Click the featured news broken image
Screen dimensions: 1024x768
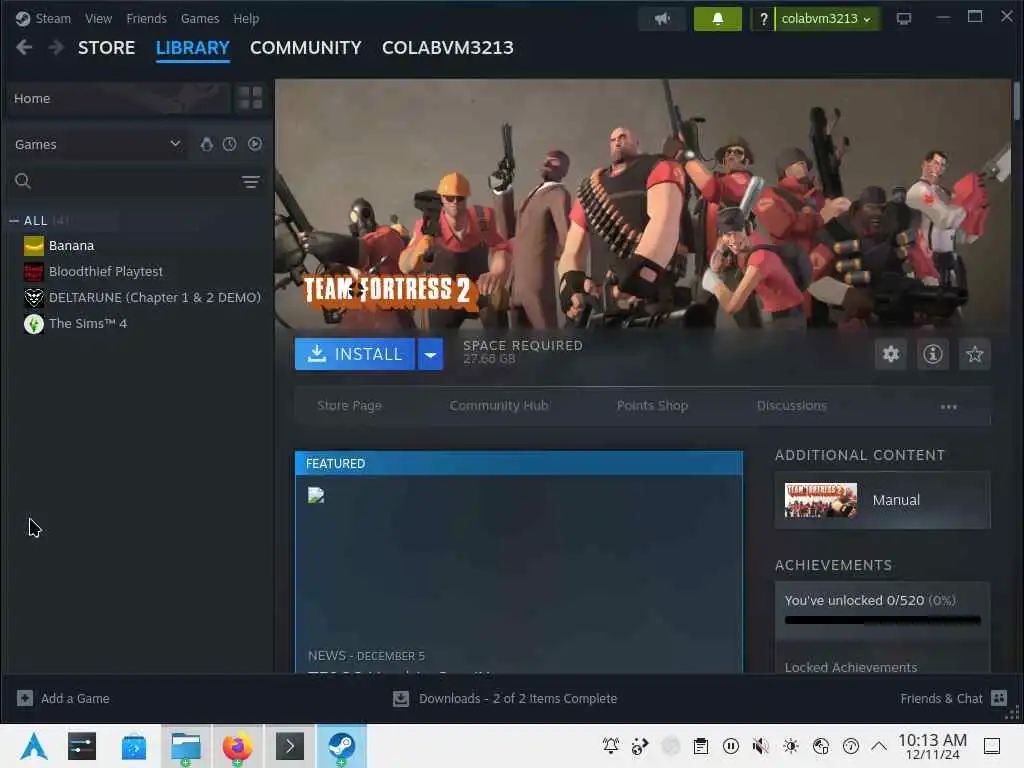tap(316, 495)
